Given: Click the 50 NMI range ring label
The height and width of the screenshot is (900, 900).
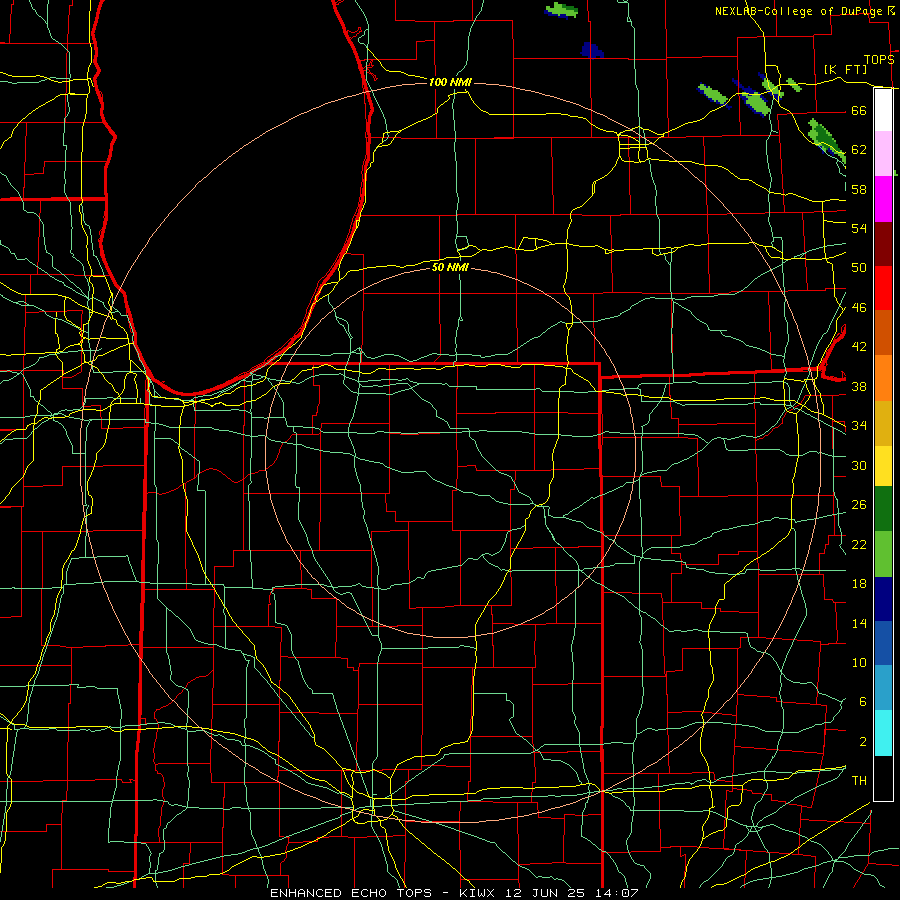Looking at the screenshot, I should click(x=450, y=267).
